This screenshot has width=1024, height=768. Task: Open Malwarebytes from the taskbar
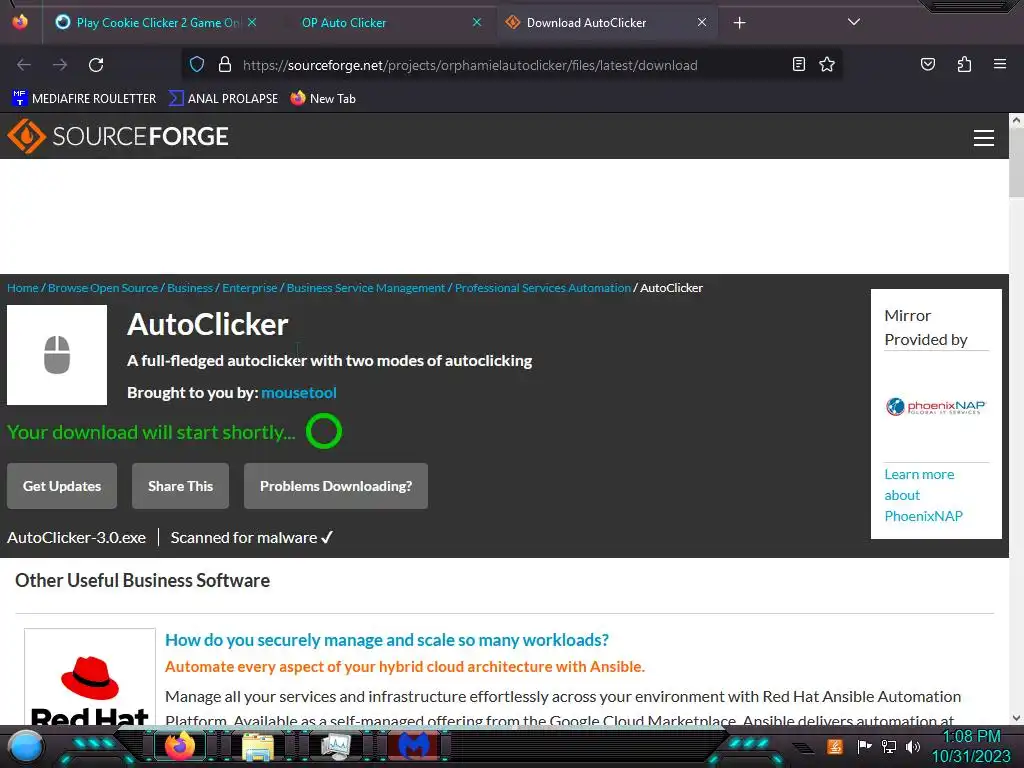[x=414, y=746]
